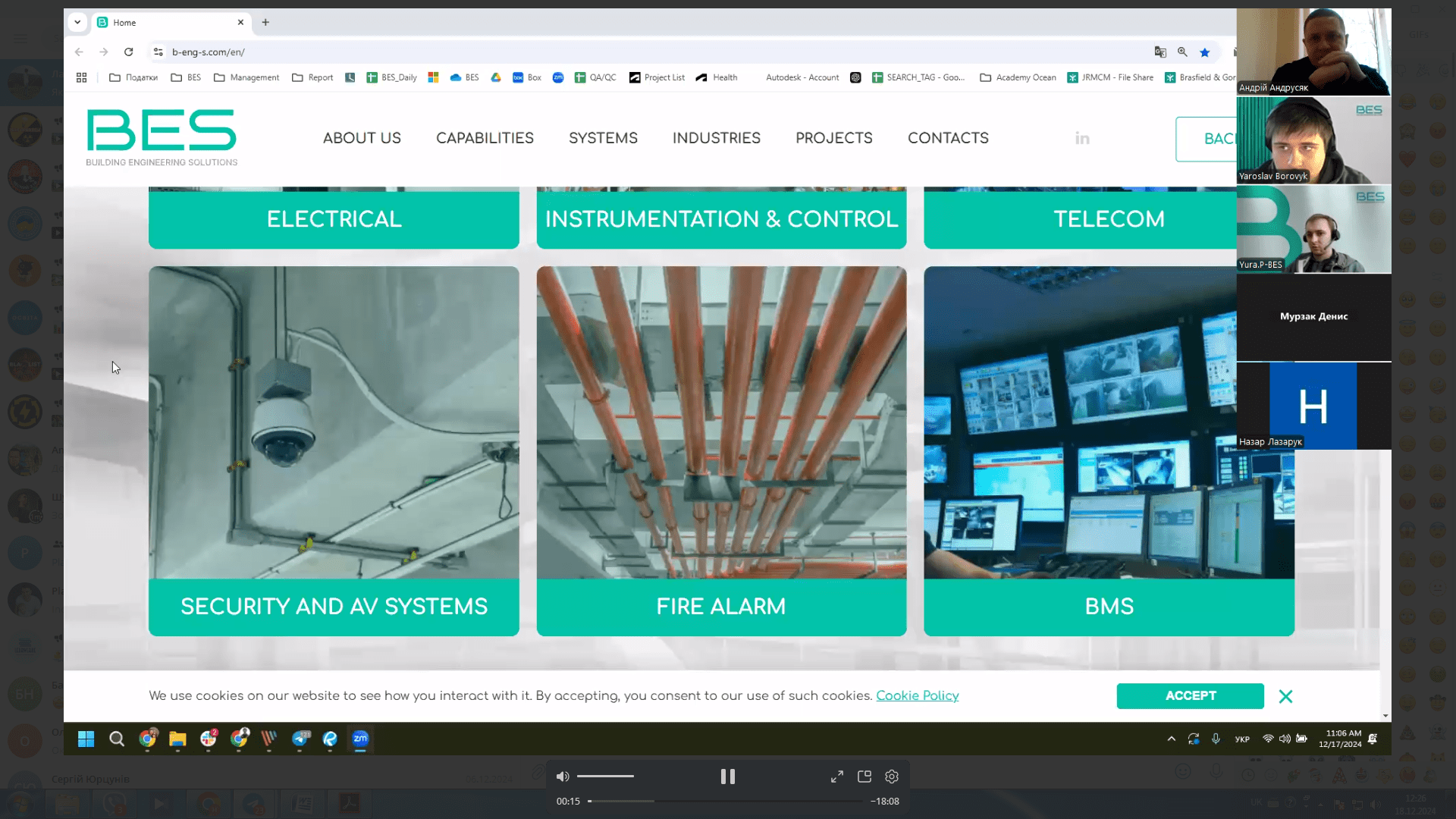This screenshot has height=819, width=1456.
Task: Accept cookies with ACCEPT button
Action: coord(1190,696)
